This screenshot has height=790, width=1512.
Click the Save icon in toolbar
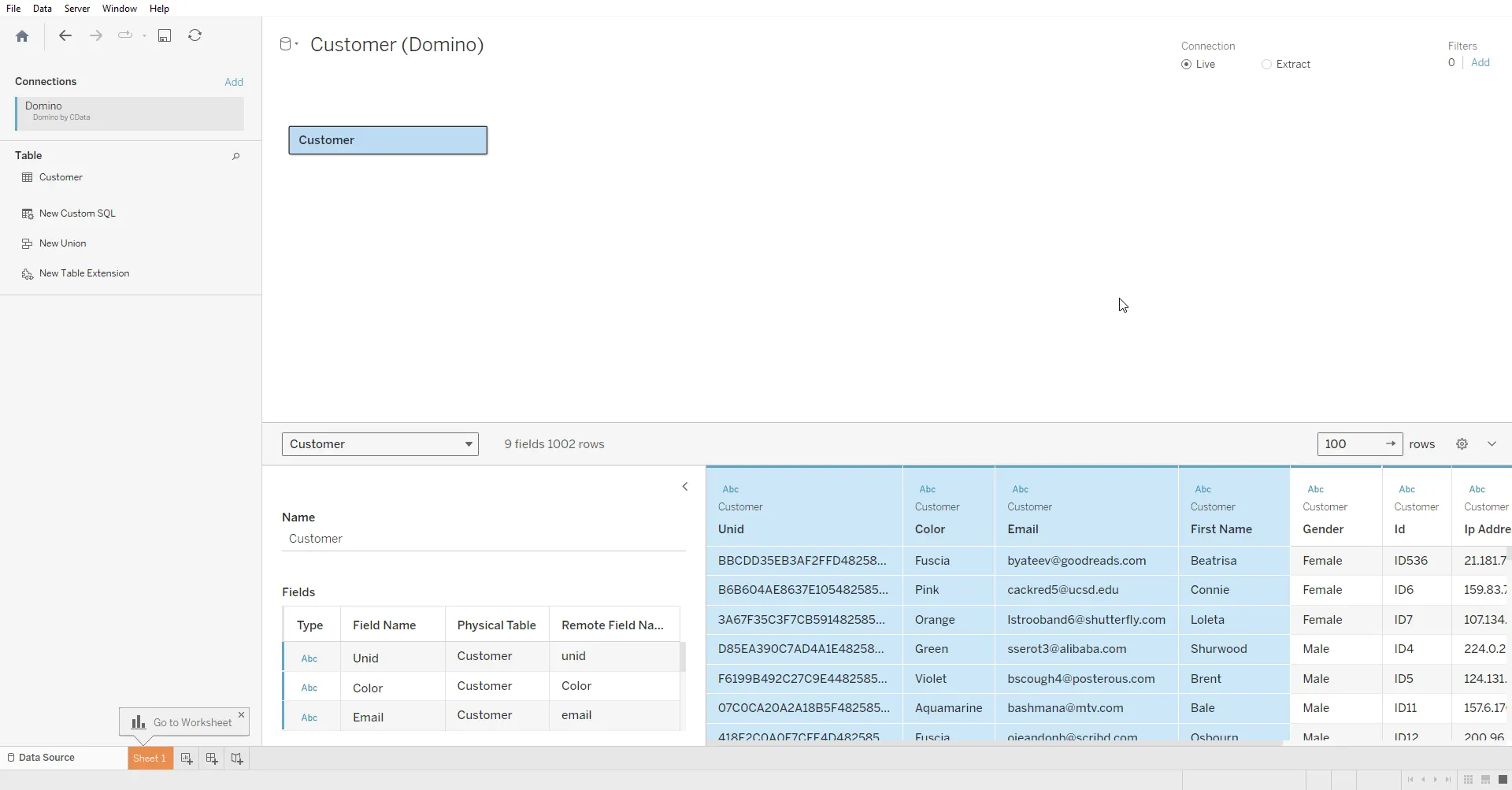tap(165, 35)
